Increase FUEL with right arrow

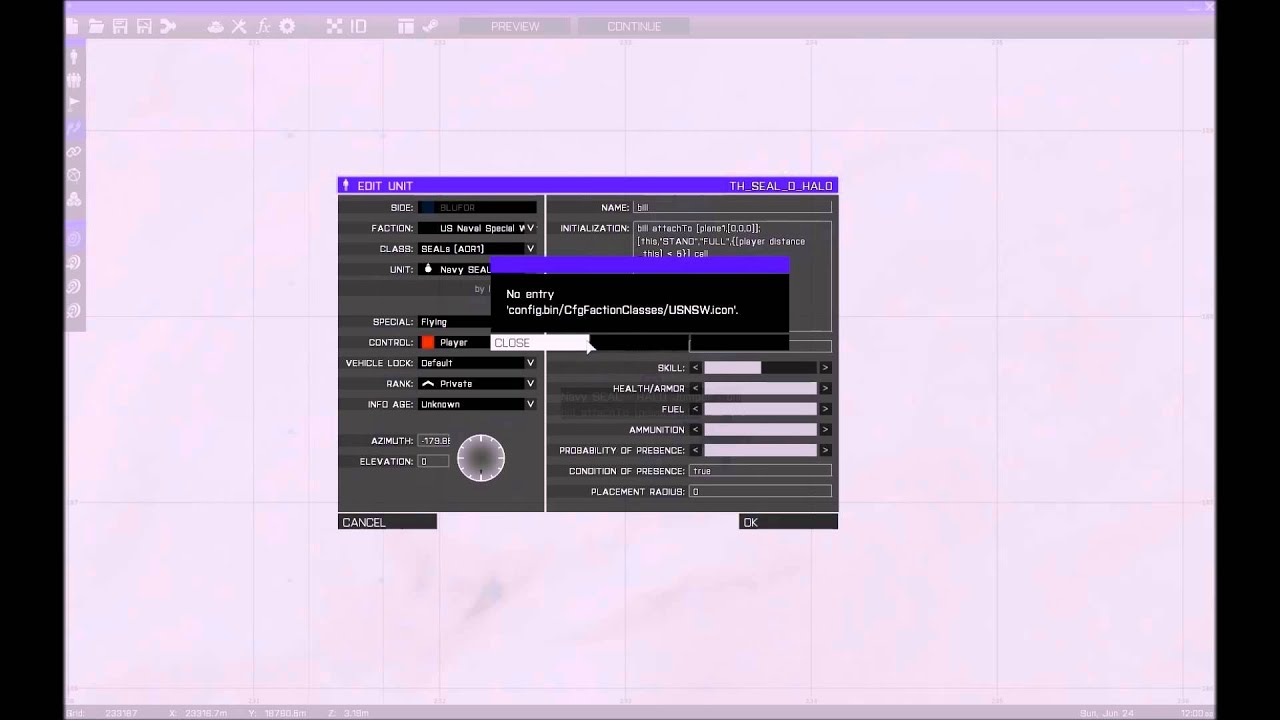point(825,409)
